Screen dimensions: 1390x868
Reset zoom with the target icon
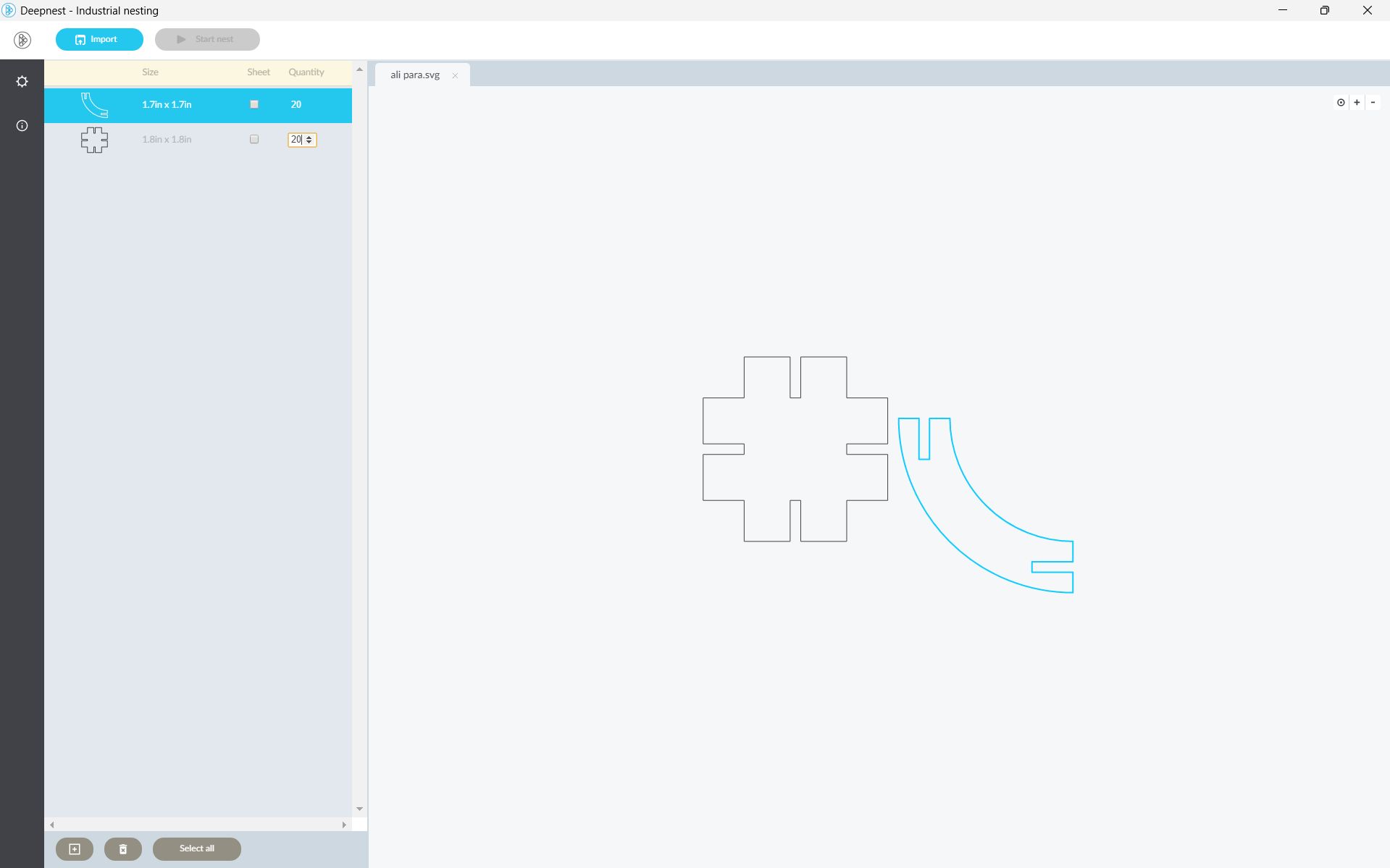[x=1341, y=103]
